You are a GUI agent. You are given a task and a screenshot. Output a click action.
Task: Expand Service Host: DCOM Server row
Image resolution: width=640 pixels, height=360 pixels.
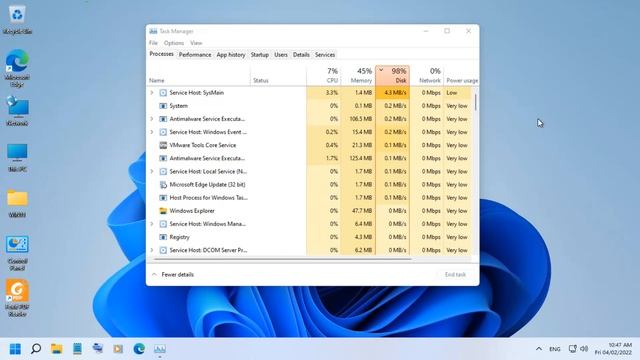[152, 250]
